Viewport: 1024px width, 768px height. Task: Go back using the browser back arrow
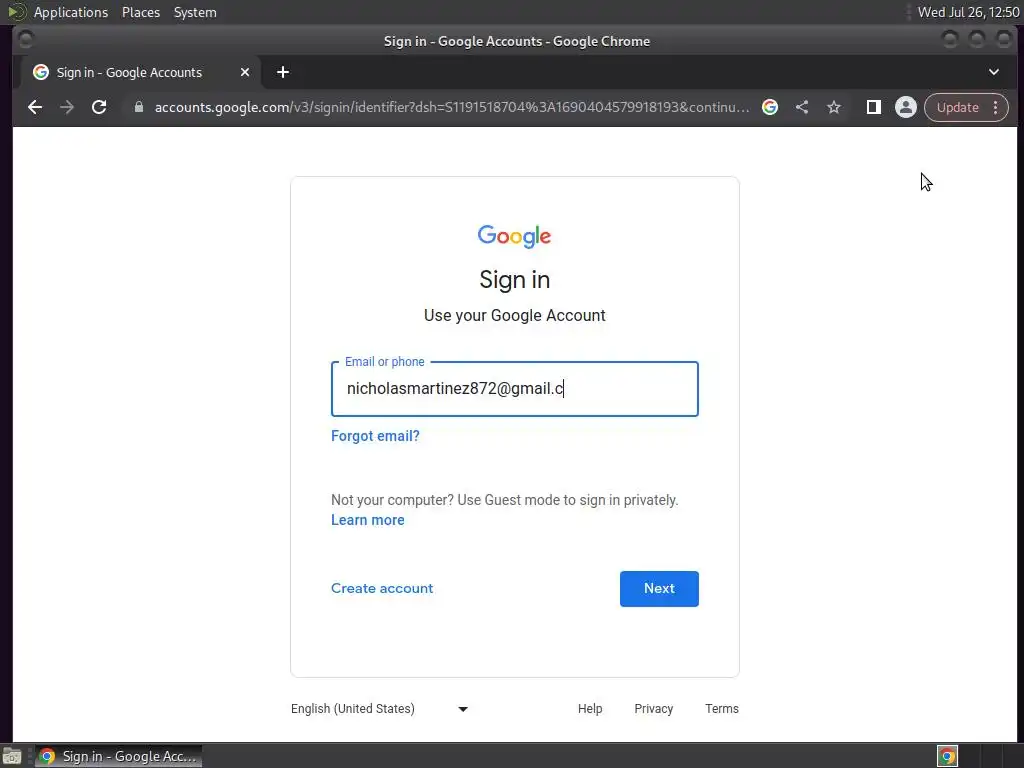[35, 107]
